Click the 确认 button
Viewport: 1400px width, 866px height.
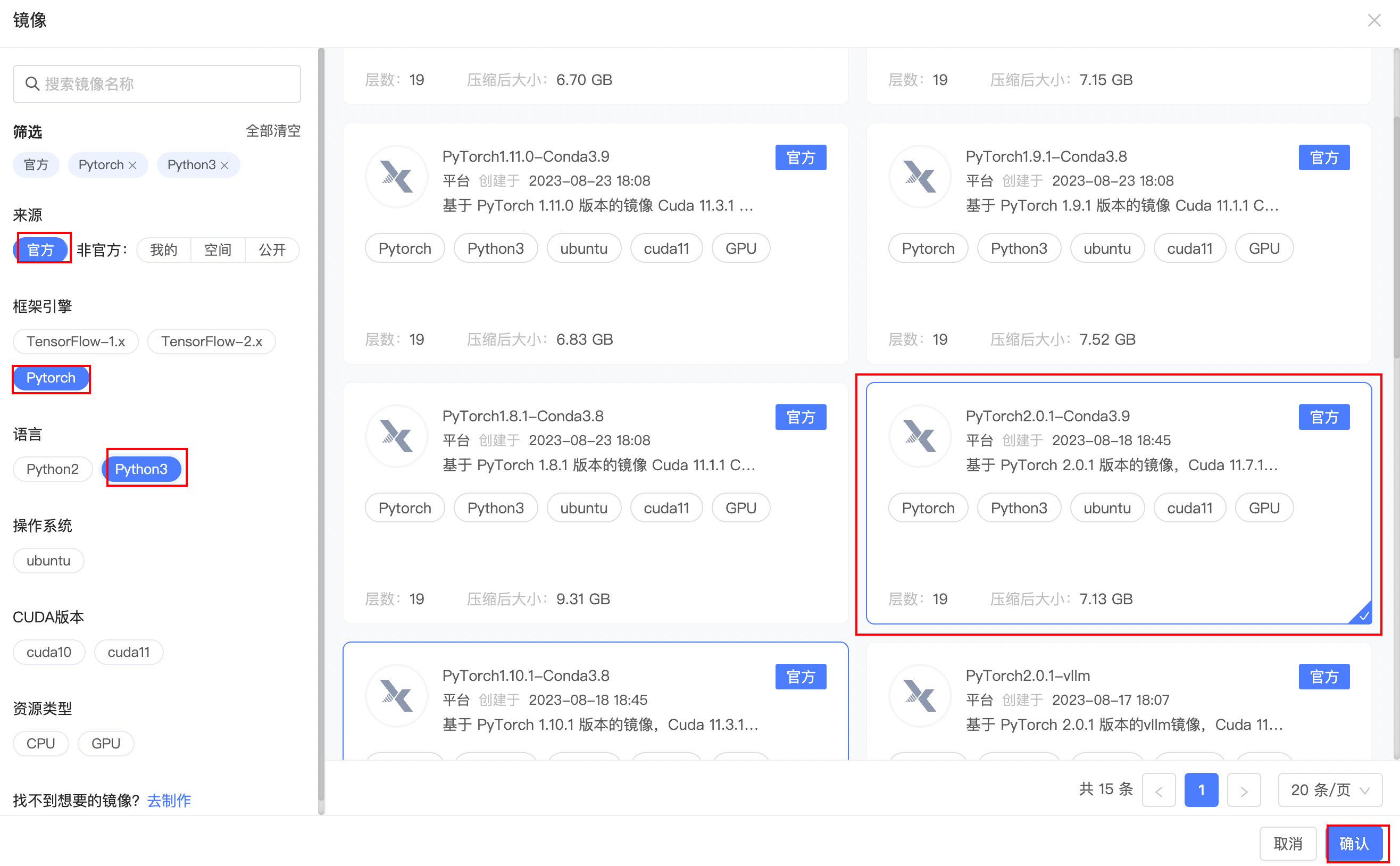[1354, 843]
